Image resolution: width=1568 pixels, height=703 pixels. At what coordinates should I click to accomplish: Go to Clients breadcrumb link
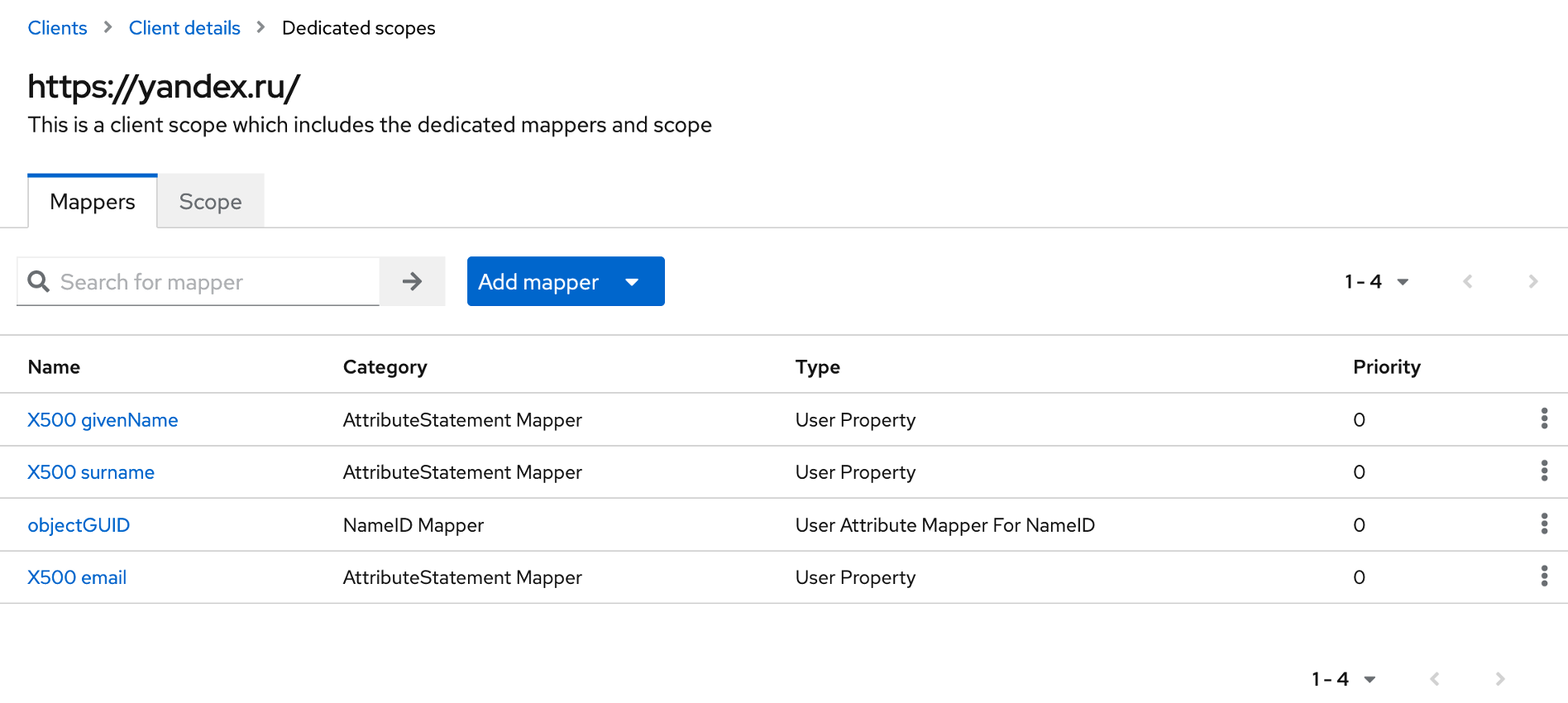pyautogui.click(x=57, y=28)
